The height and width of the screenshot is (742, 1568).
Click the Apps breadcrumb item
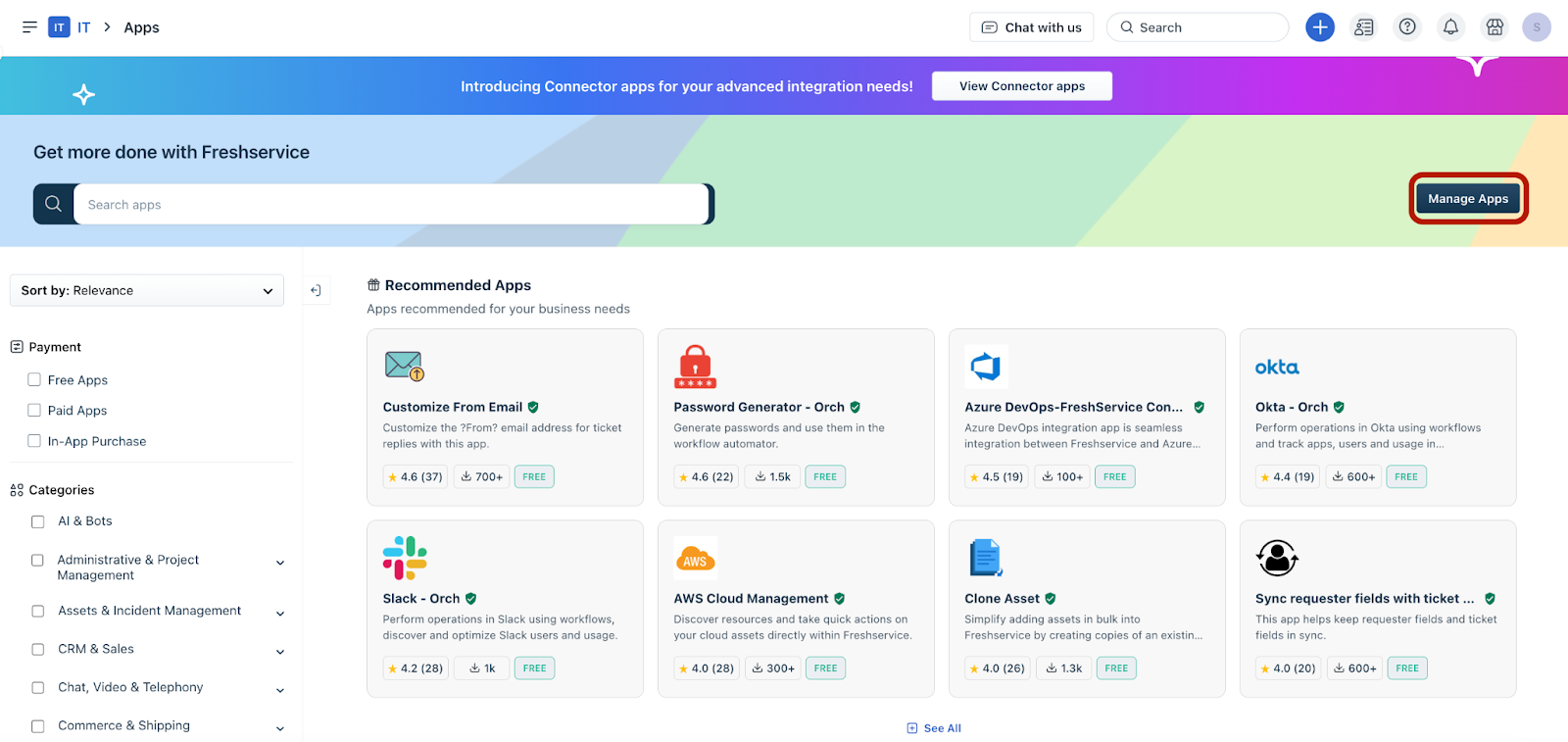click(x=141, y=27)
